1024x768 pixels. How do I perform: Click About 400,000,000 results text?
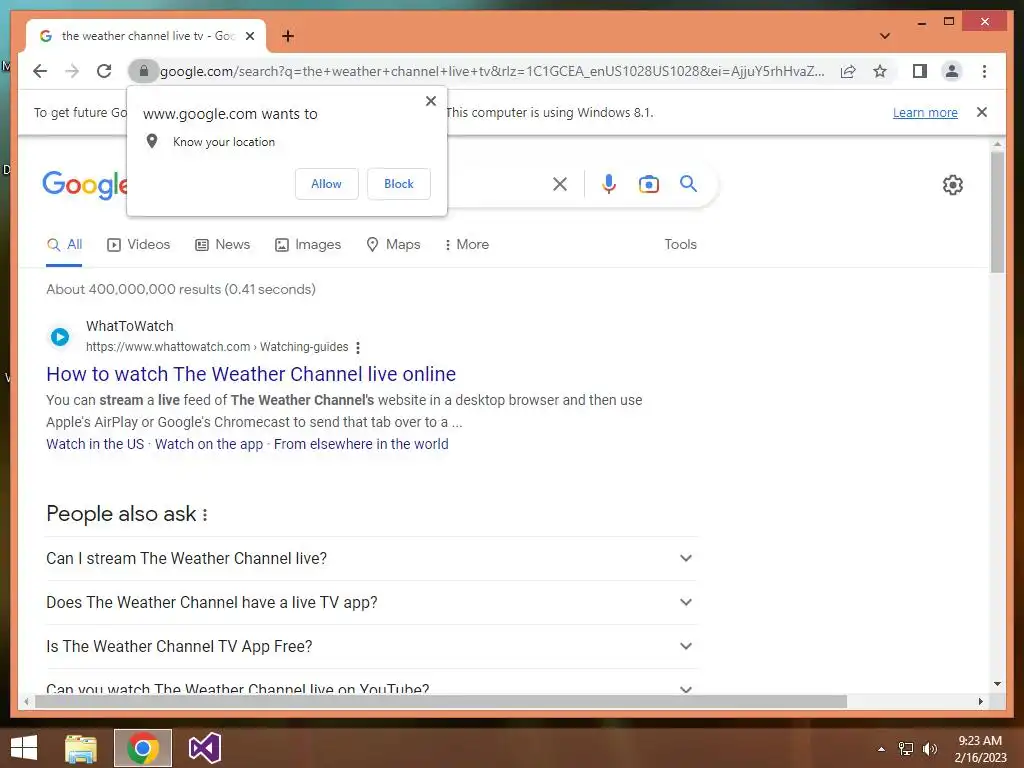[x=181, y=289]
